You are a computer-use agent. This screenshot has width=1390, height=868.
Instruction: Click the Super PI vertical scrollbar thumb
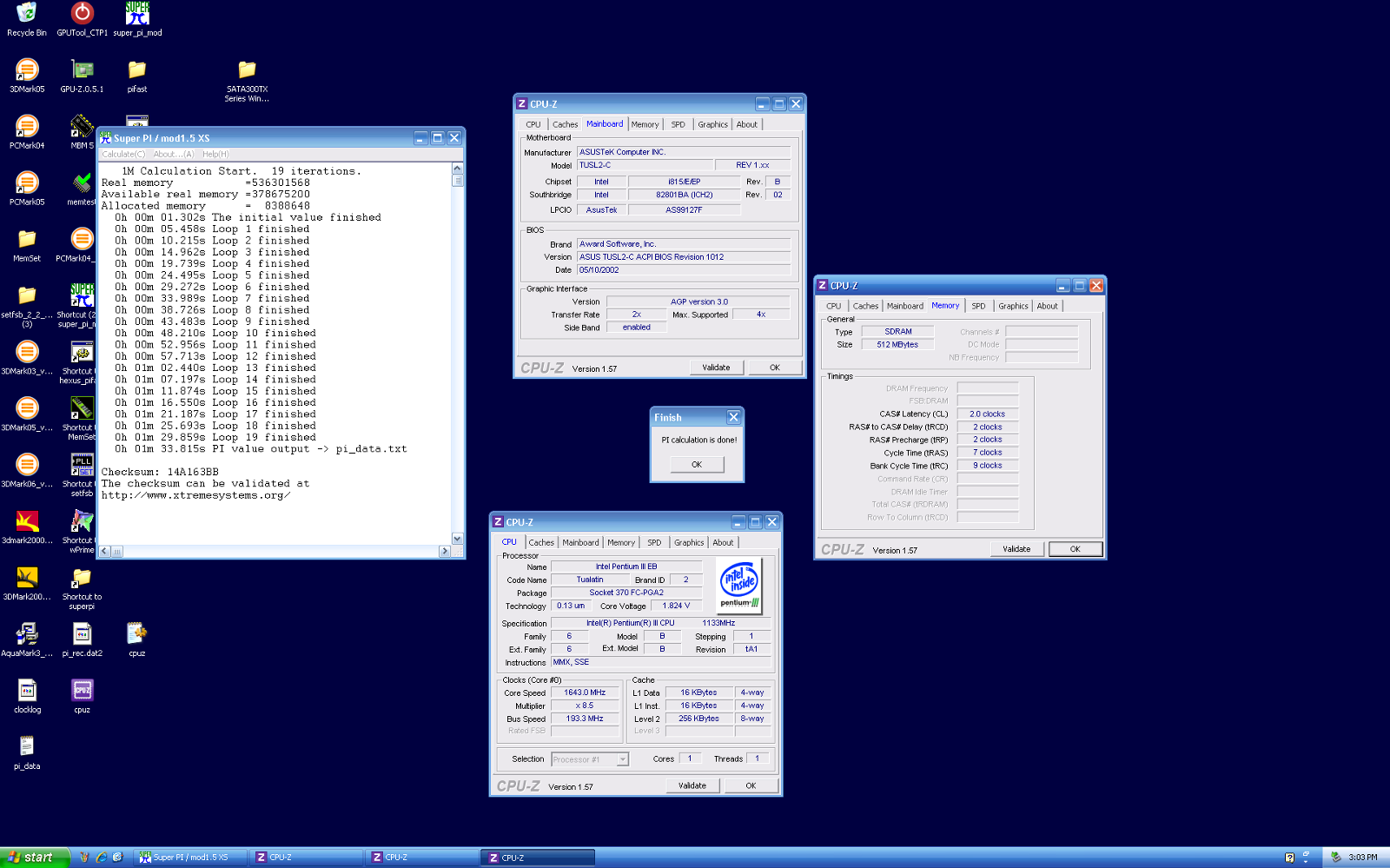coord(458,181)
